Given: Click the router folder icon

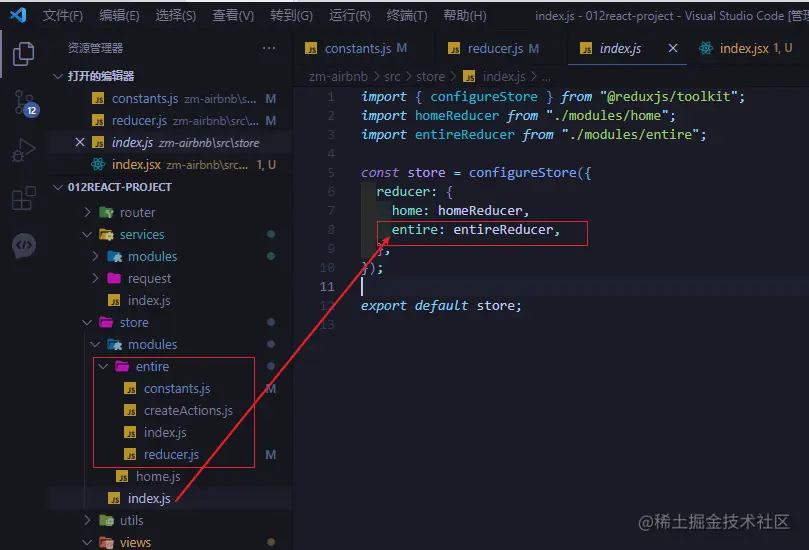Looking at the screenshot, I should (x=107, y=212).
